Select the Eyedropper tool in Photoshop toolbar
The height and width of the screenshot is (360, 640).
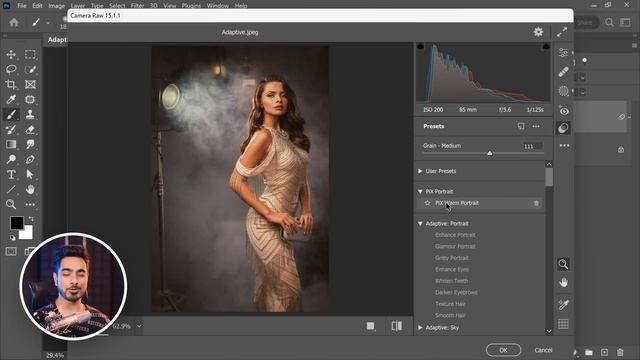(x=11, y=100)
